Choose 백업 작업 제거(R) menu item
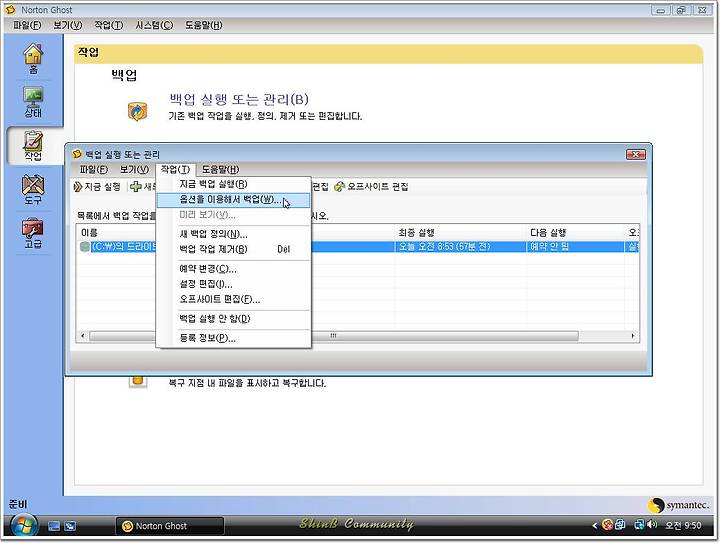The width and height of the screenshot is (720, 543). click(234, 250)
